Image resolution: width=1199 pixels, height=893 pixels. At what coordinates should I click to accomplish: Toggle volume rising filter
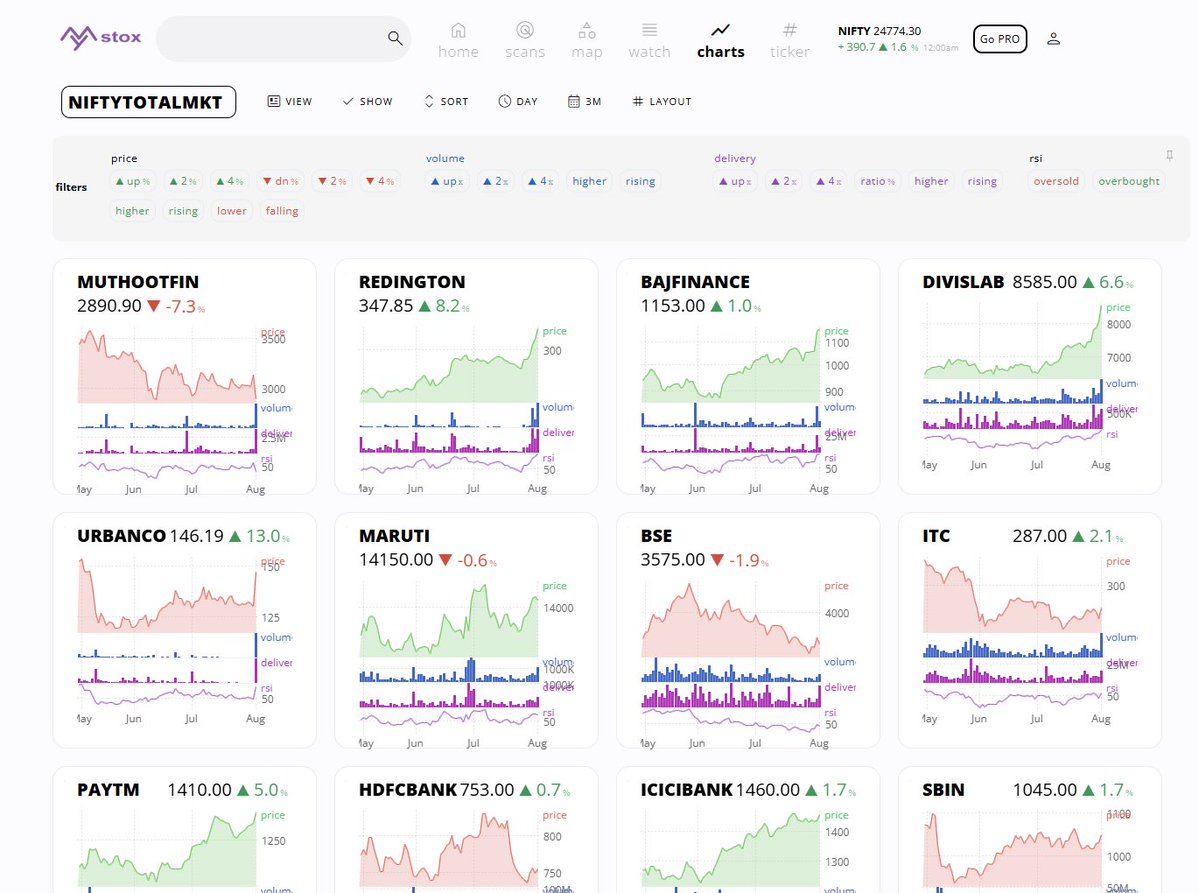[x=640, y=181]
